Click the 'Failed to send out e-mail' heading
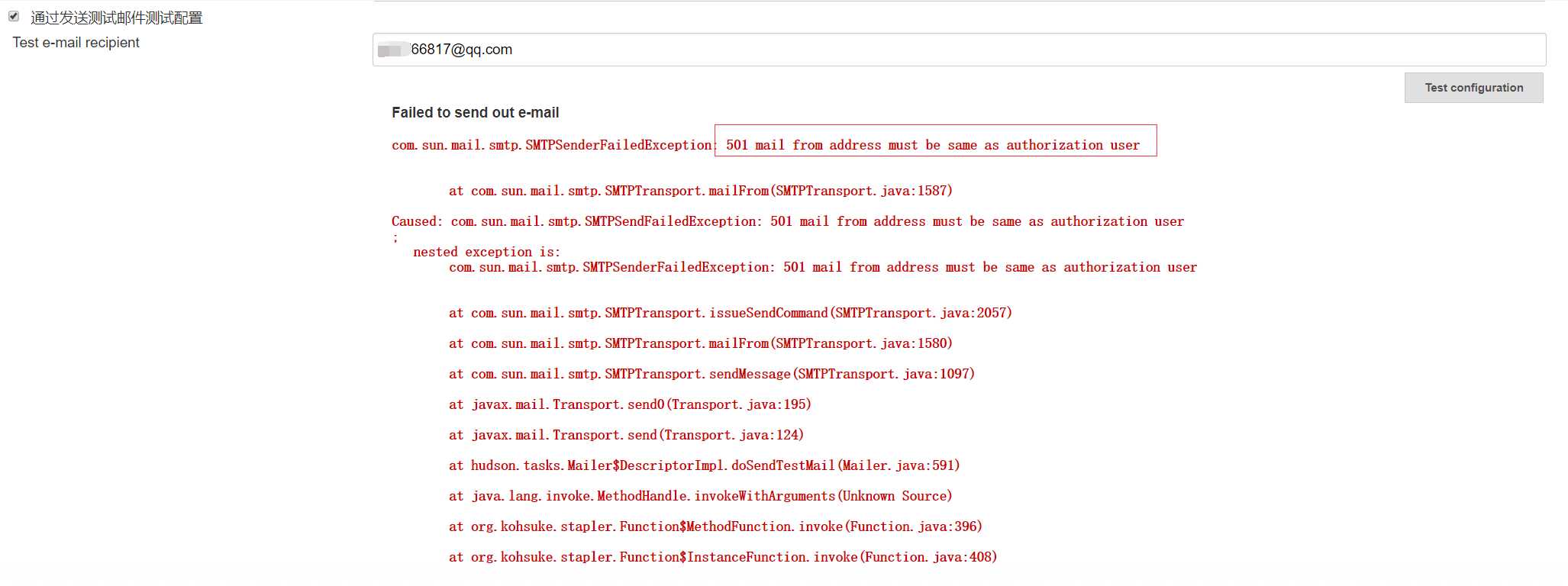This screenshot has width=1568, height=586. pos(475,113)
